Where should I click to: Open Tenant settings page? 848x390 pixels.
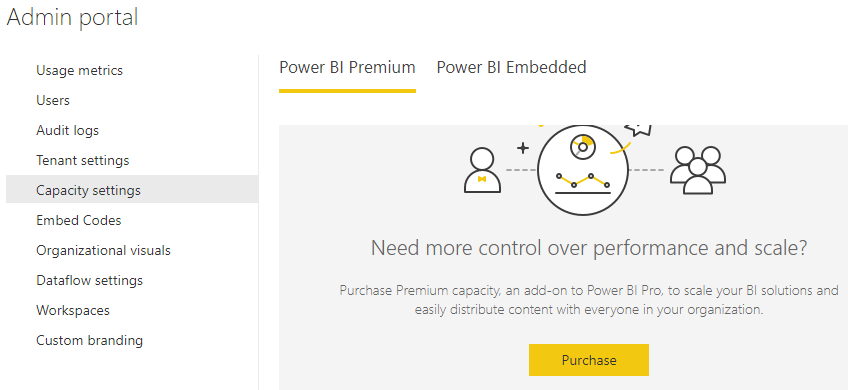click(x=83, y=161)
